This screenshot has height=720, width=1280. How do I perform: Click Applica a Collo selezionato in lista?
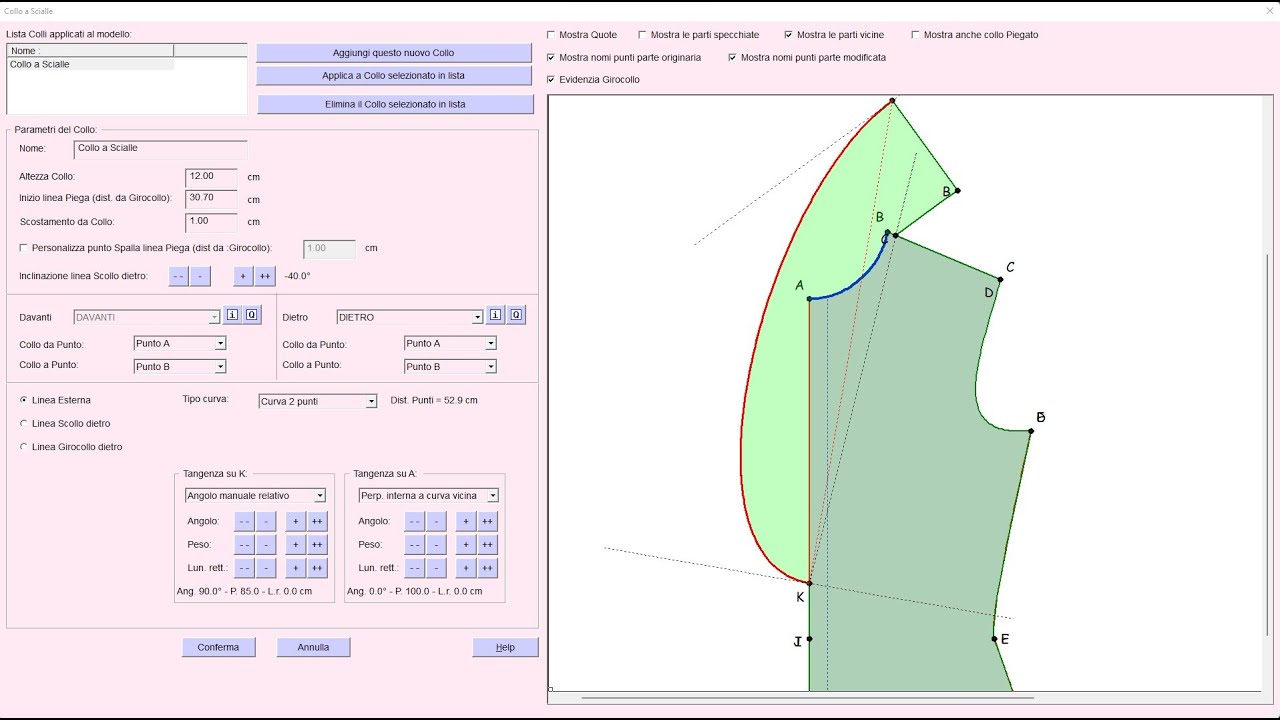[394, 76]
